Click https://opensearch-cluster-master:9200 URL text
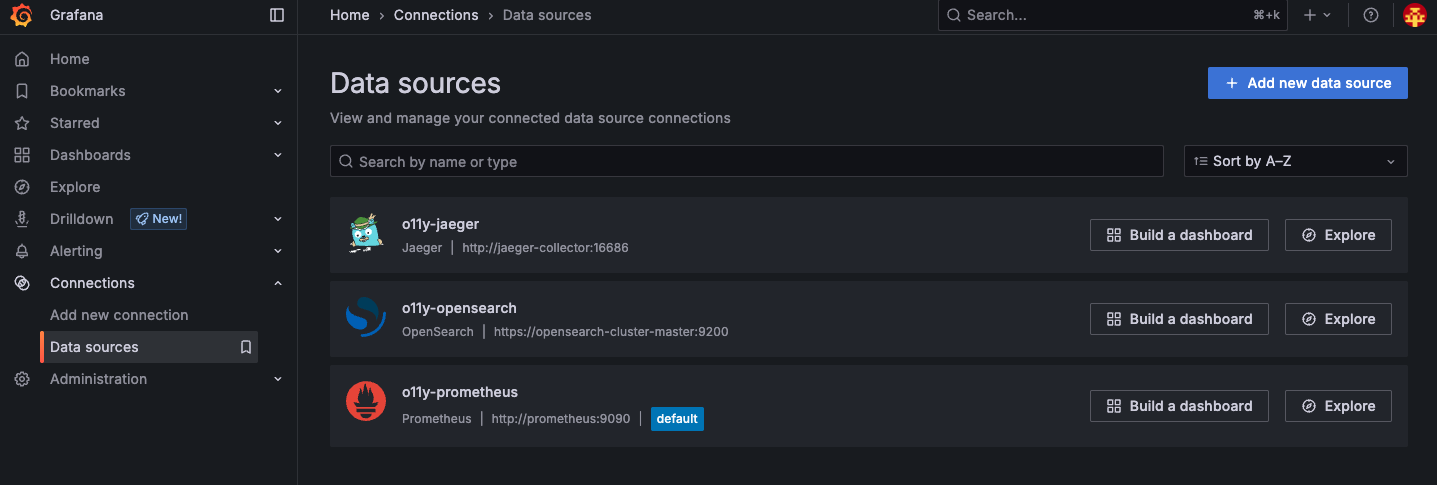Screen dimensions: 1437x485 coord(611,331)
